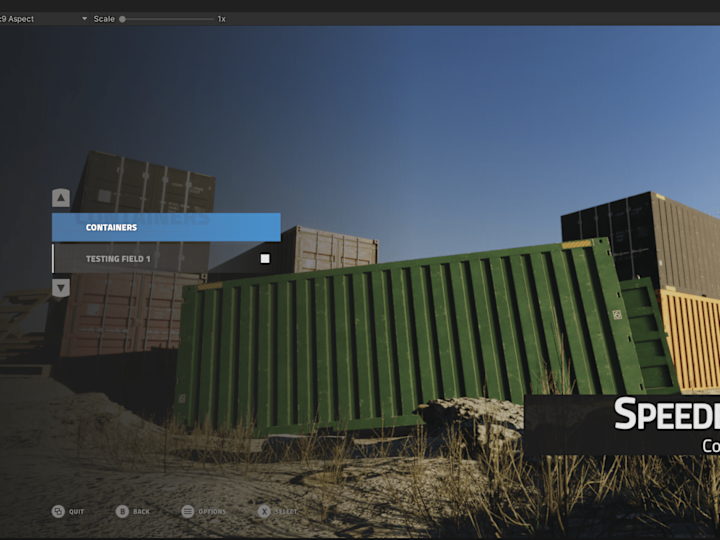This screenshot has width=720, height=540.
Task: Click the down arrow below the level list
Action: tap(61, 288)
